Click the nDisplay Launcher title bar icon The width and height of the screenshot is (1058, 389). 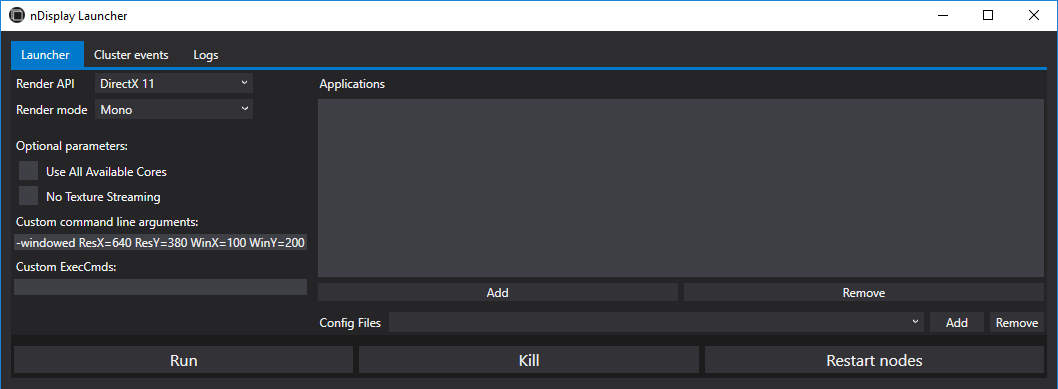(x=17, y=16)
